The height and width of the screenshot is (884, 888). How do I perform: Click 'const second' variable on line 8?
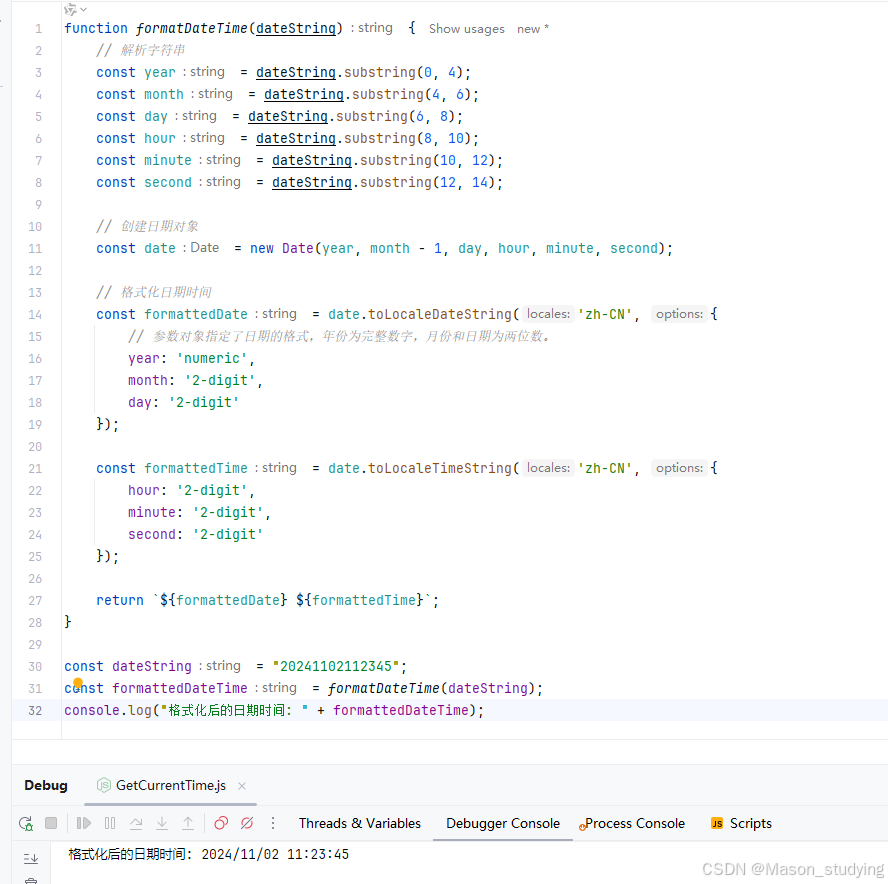(144, 182)
